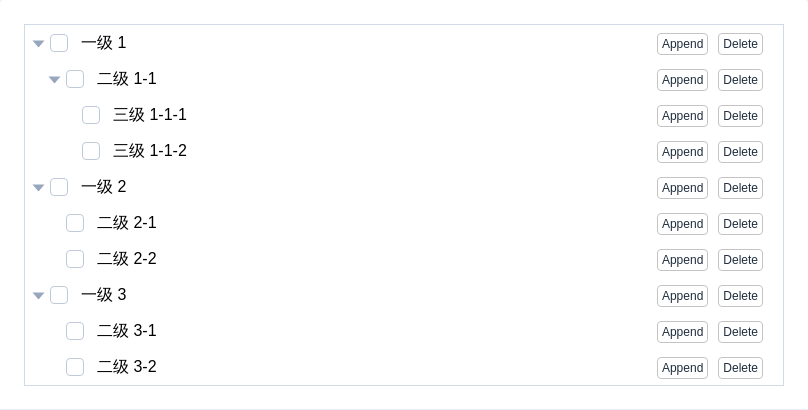This screenshot has height=410, width=808.
Task: Collapse the 二级 1-1 tree node
Action: pyautogui.click(x=55, y=79)
